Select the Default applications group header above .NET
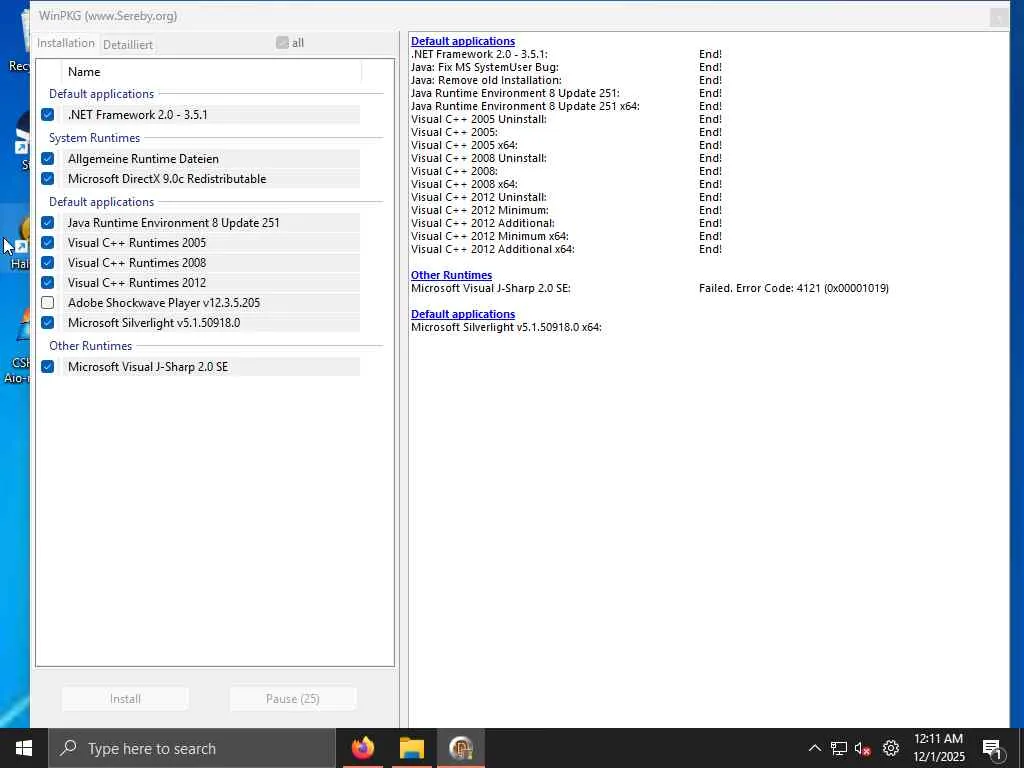 [102, 93]
